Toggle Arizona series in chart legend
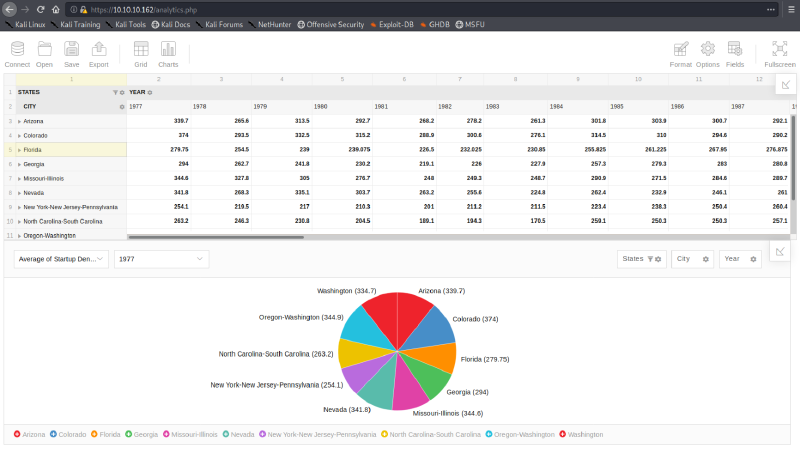Screen dimensions: 800x454 (x=30, y=435)
